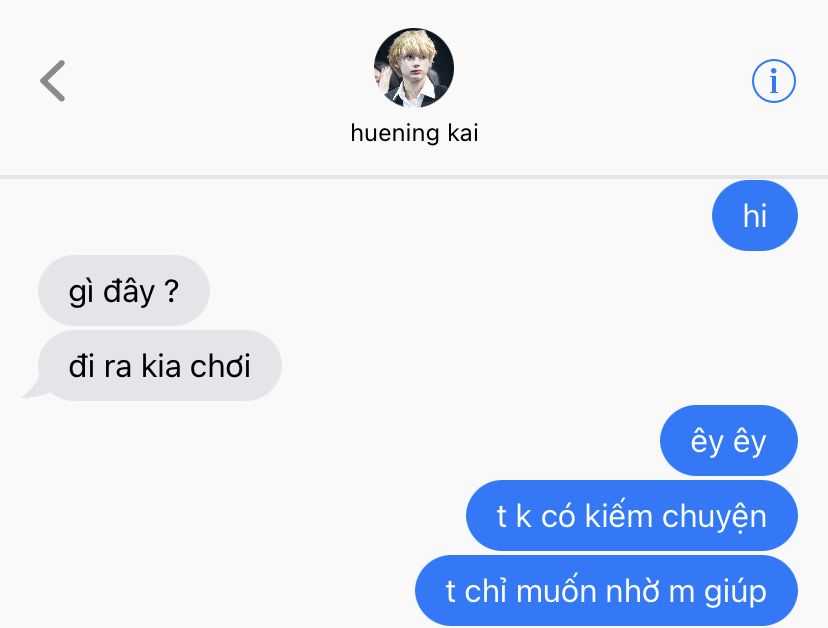Click the word "muốn" in bottom bubble

(557, 590)
